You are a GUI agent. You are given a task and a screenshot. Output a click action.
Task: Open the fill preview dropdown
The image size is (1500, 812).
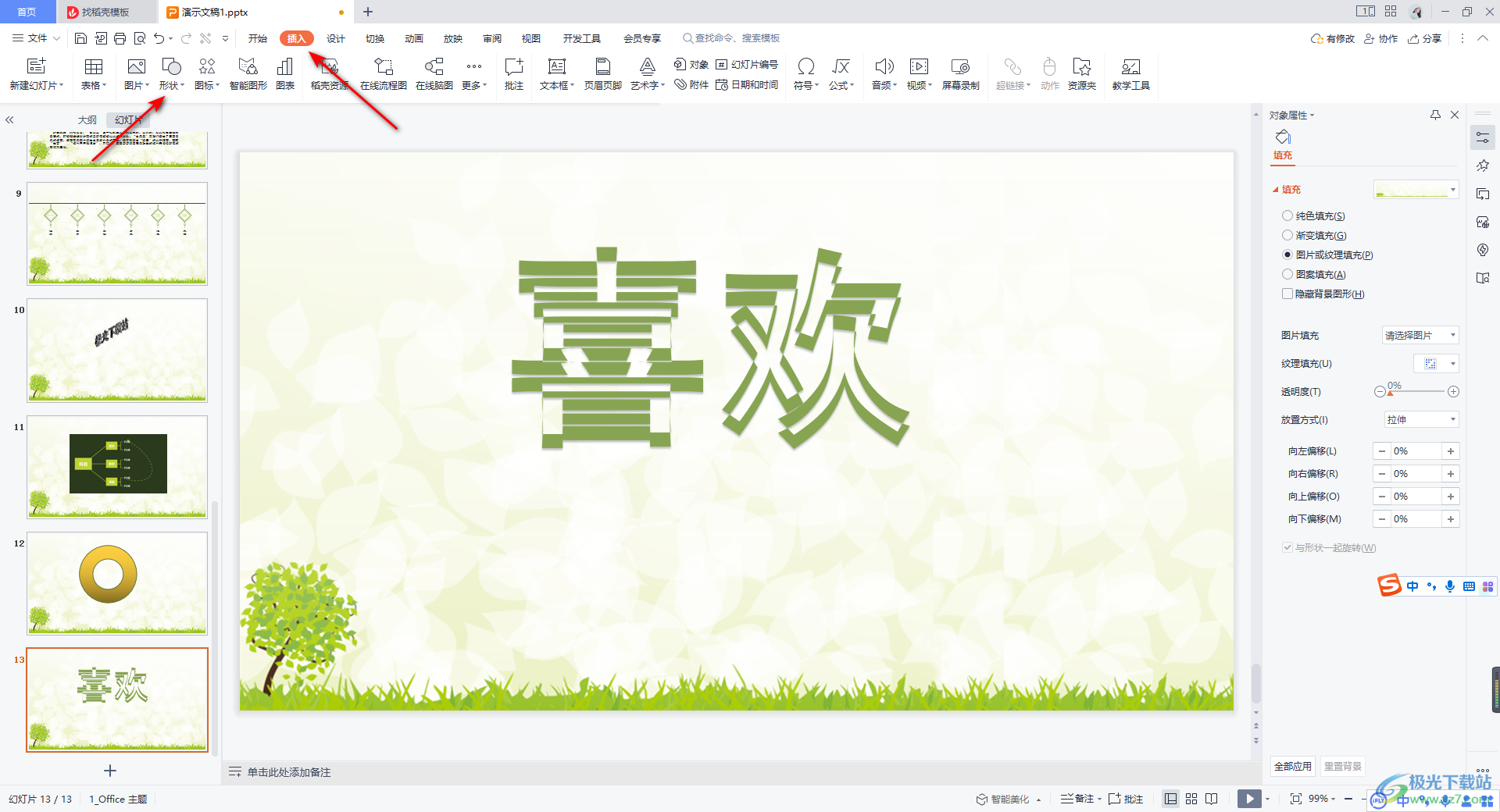coord(1416,190)
